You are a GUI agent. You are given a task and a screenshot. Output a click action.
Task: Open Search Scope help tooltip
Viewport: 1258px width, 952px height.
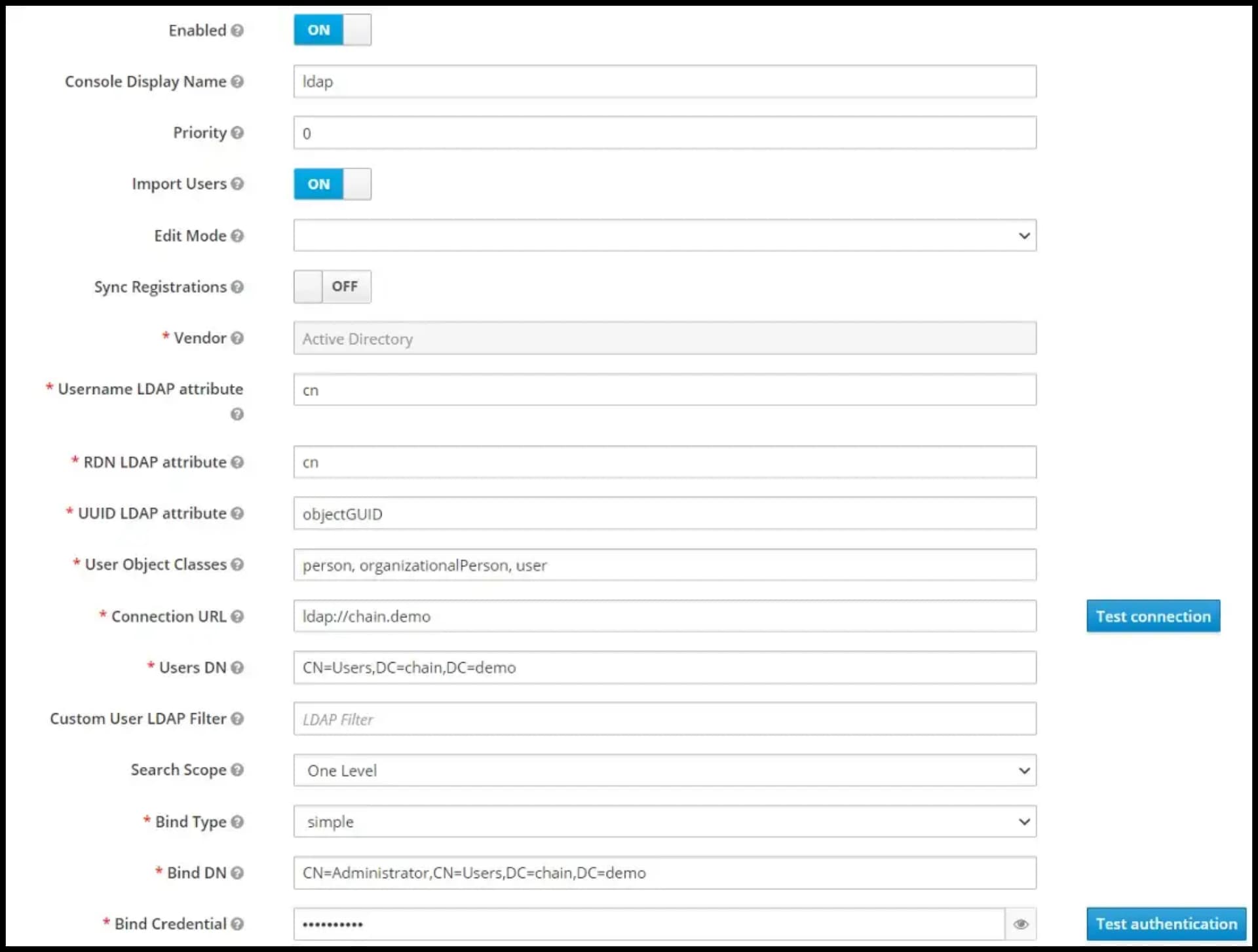[237, 769]
